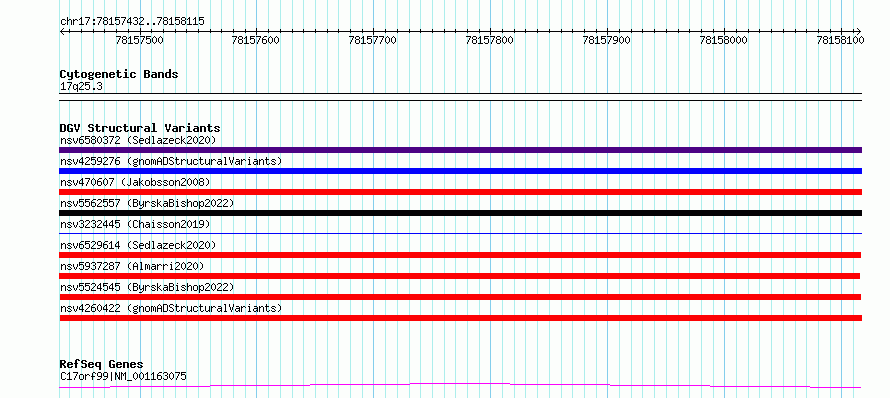Click the red nsv5524545 variant bar
The width and height of the screenshot is (890, 398).
pyautogui.click(x=460, y=297)
